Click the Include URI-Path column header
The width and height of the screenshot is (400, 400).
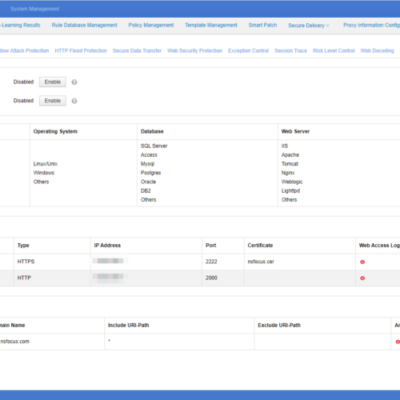(x=128, y=325)
